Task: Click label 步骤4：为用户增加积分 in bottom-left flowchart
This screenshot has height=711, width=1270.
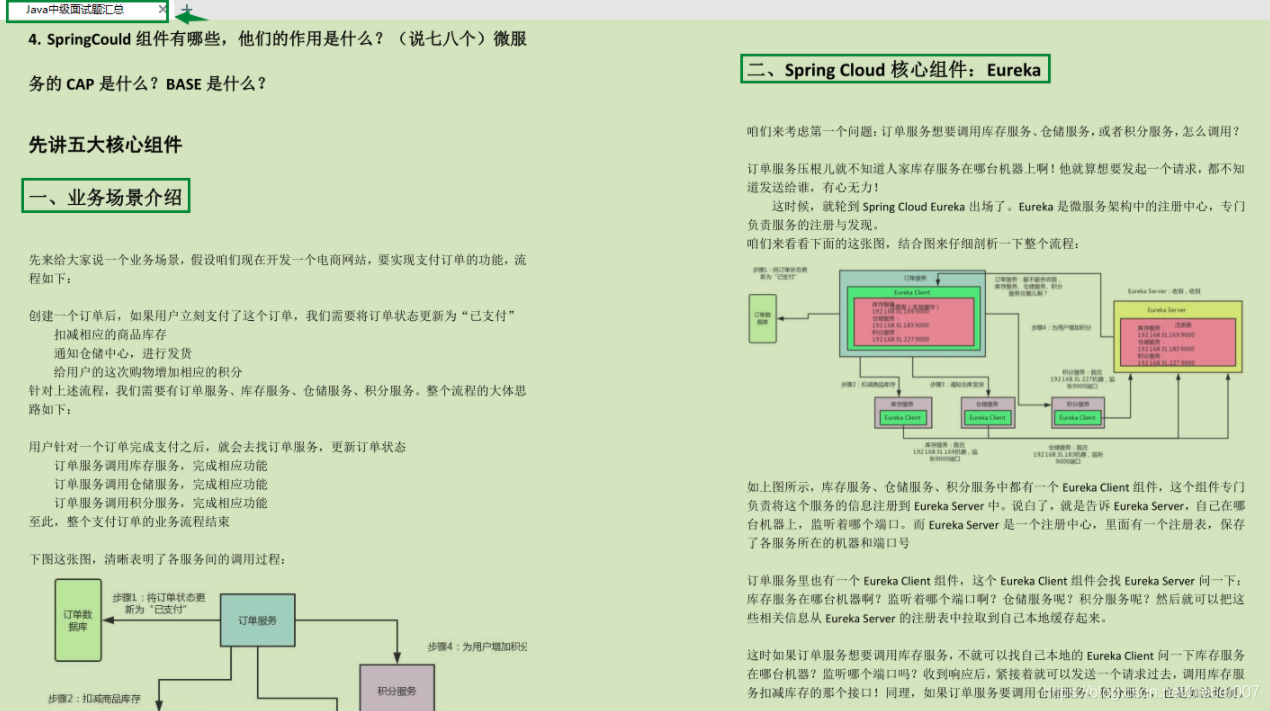Action: (477, 646)
